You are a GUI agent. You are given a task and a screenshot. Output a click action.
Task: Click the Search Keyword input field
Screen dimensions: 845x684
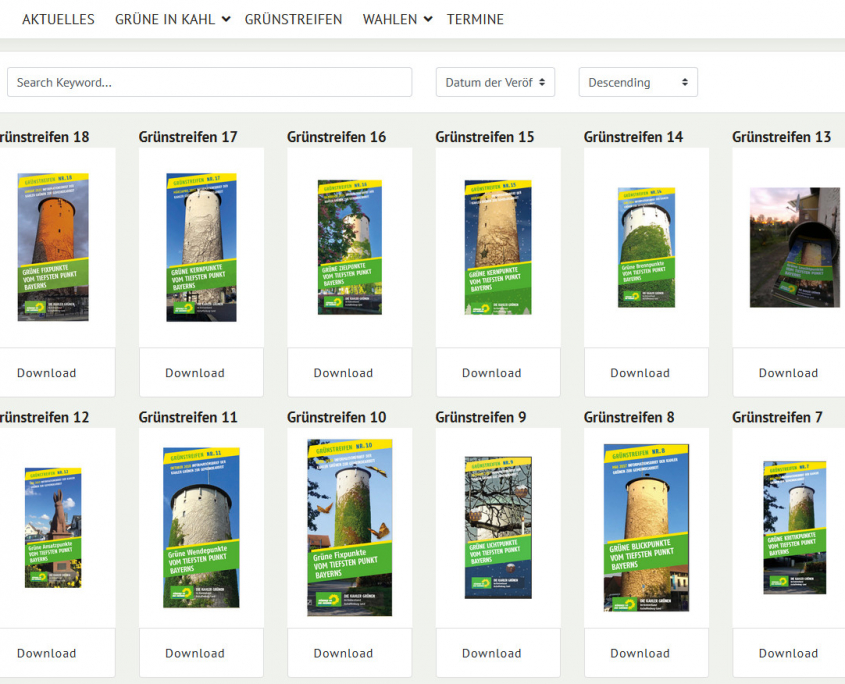[209, 82]
